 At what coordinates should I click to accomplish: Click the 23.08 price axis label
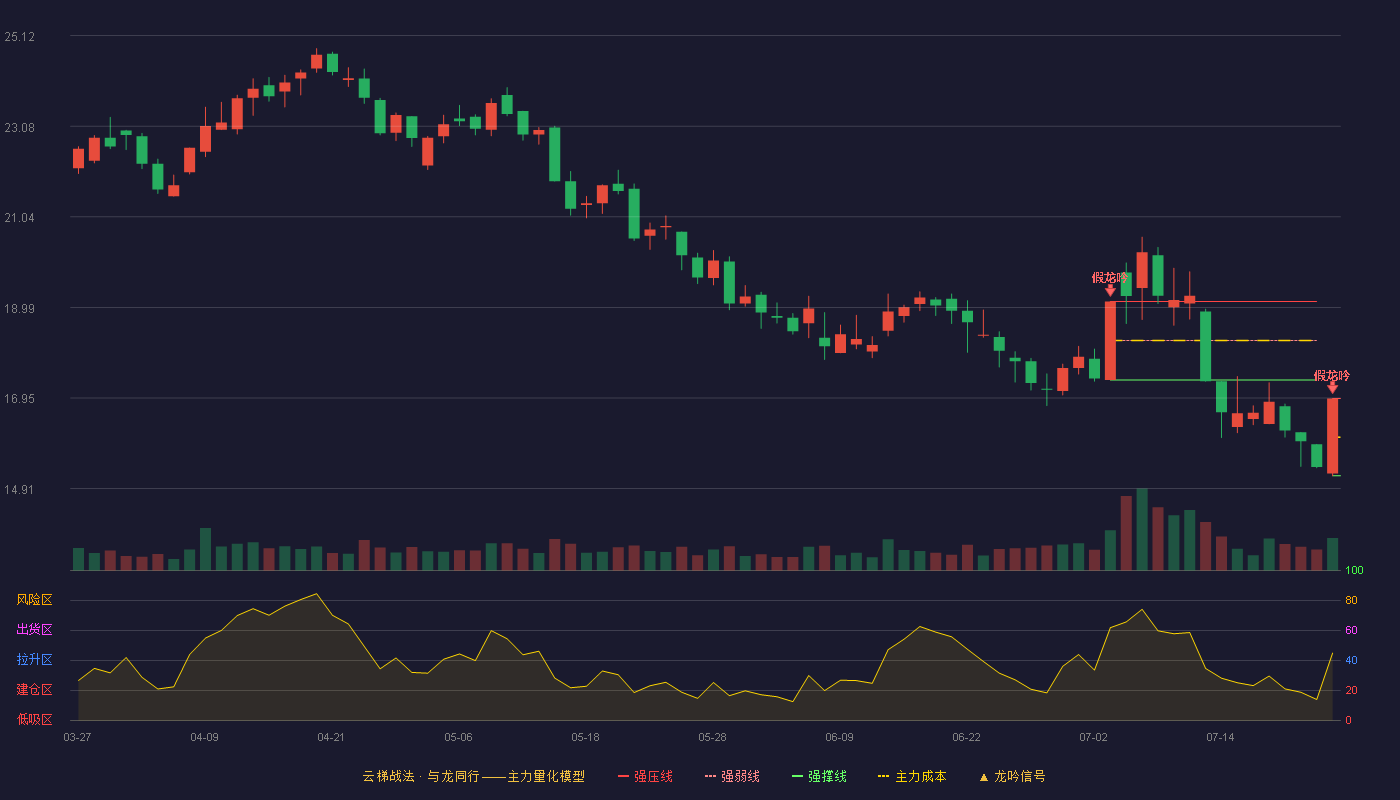tap(19, 128)
